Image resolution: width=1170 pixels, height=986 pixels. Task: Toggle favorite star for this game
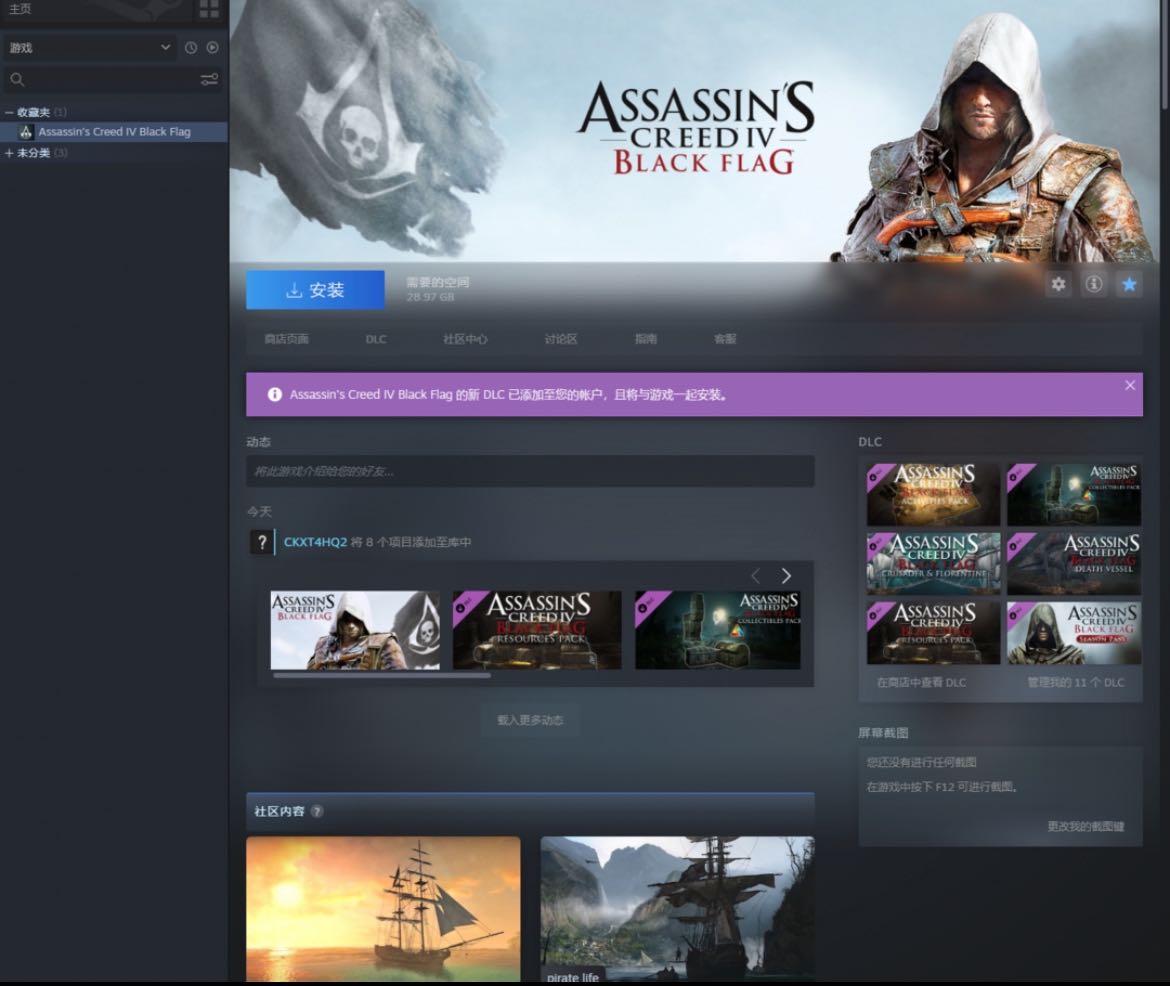[x=1129, y=284]
